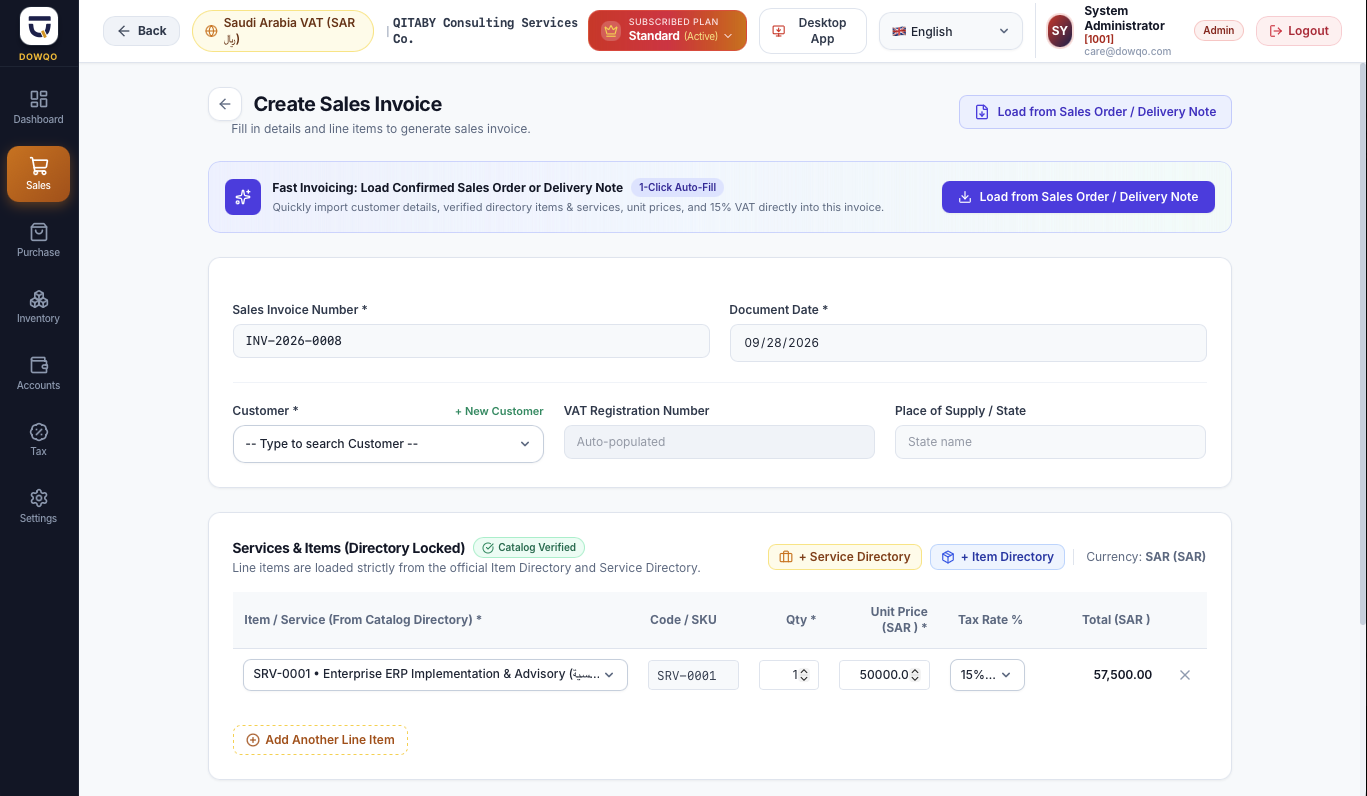Image resolution: width=1367 pixels, height=796 pixels.
Task: Open the Purchase bag icon in sidebar
Action: point(39,232)
